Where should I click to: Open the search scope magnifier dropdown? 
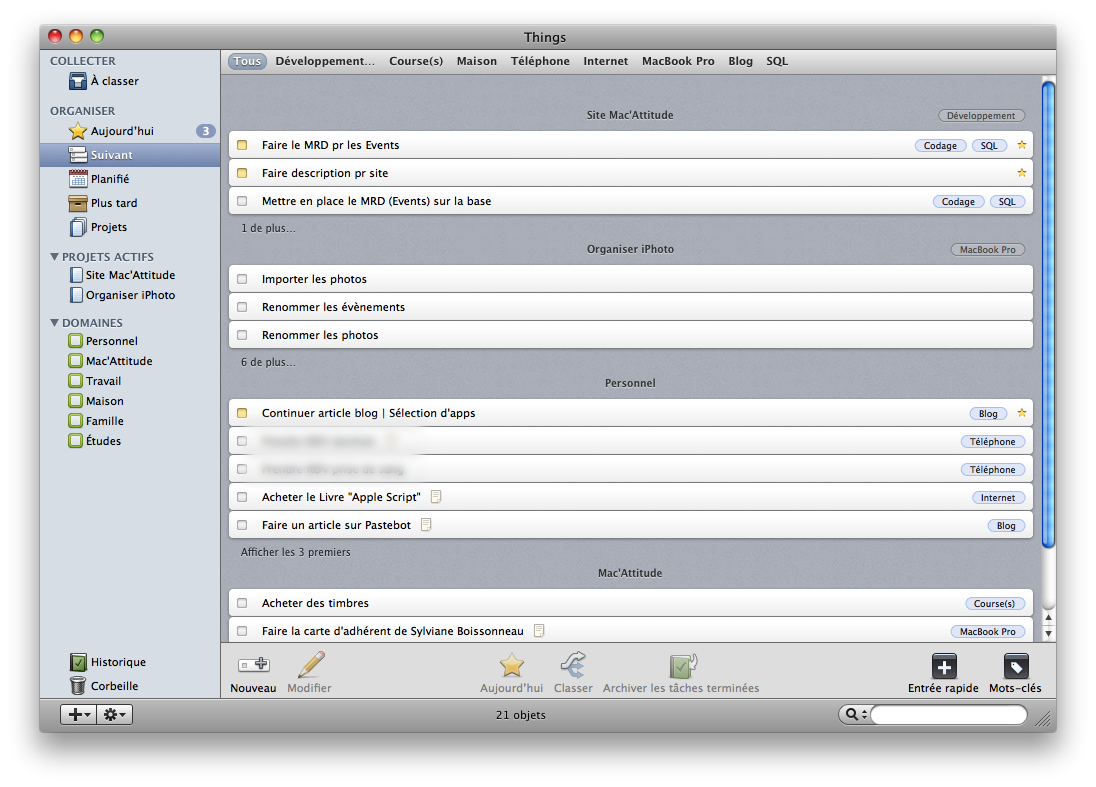856,714
